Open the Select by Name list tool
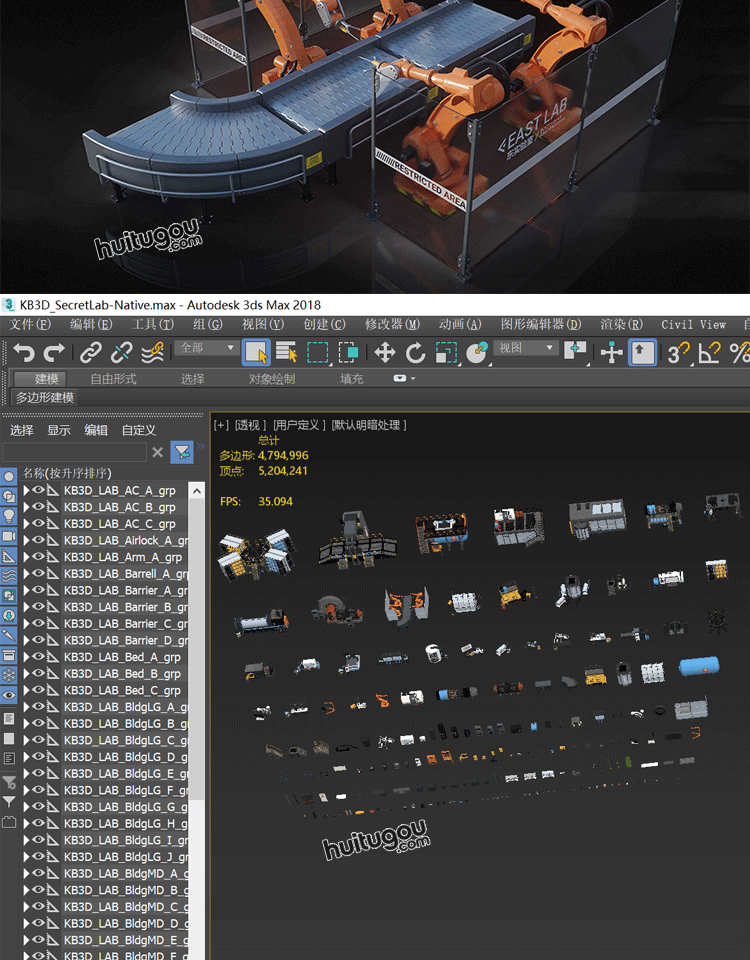This screenshot has height=960, width=750. (x=287, y=352)
